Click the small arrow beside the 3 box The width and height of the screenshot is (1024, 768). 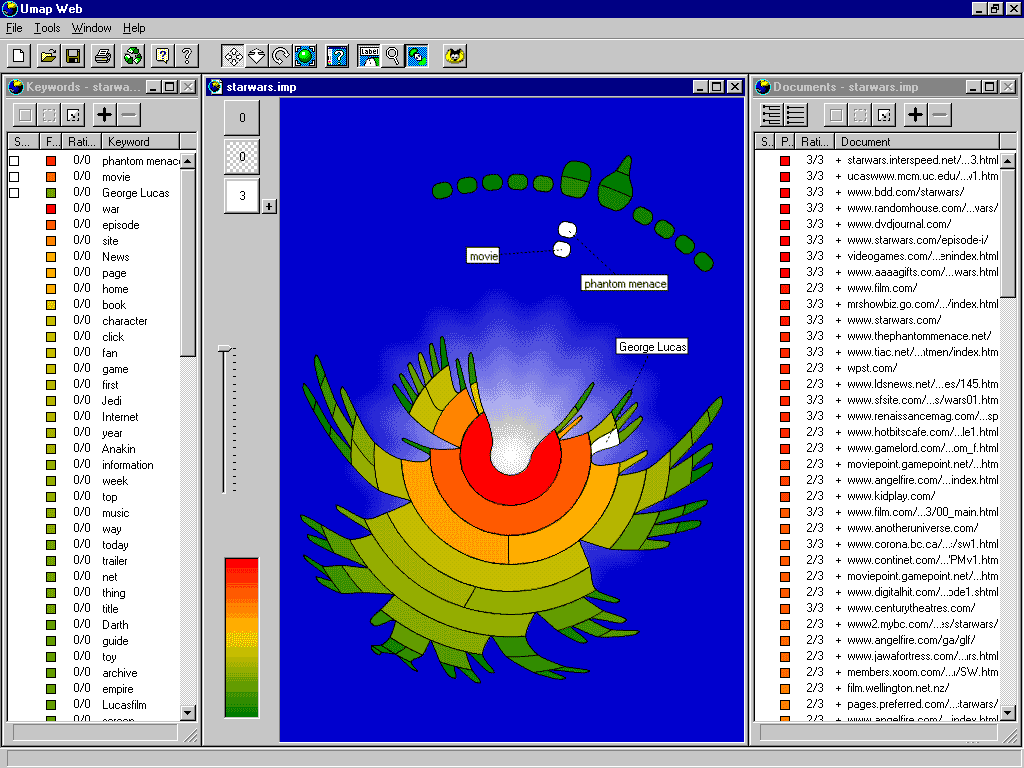point(268,206)
